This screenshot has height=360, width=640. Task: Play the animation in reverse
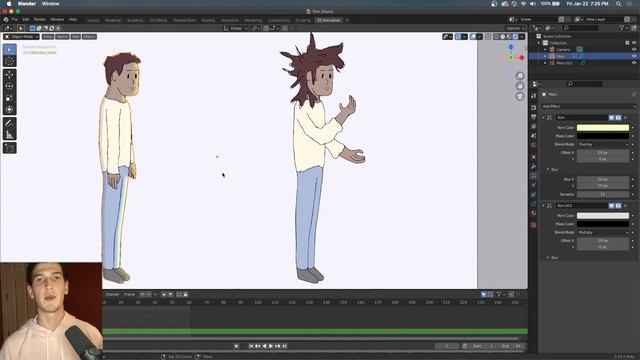pos(264,346)
